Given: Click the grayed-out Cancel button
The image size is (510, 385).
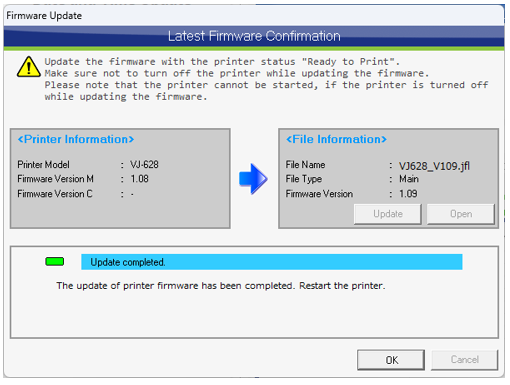Looking at the screenshot, I should coord(464,360).
